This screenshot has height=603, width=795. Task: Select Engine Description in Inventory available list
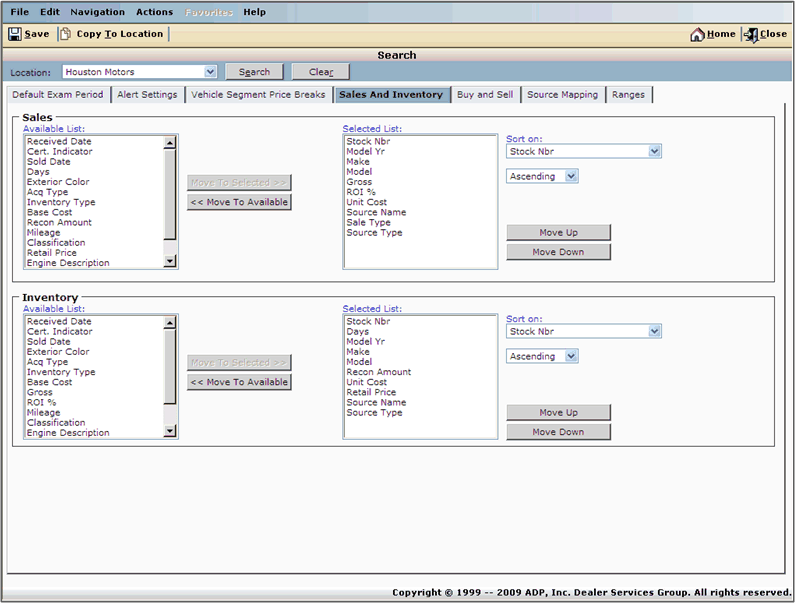point(68,433)
